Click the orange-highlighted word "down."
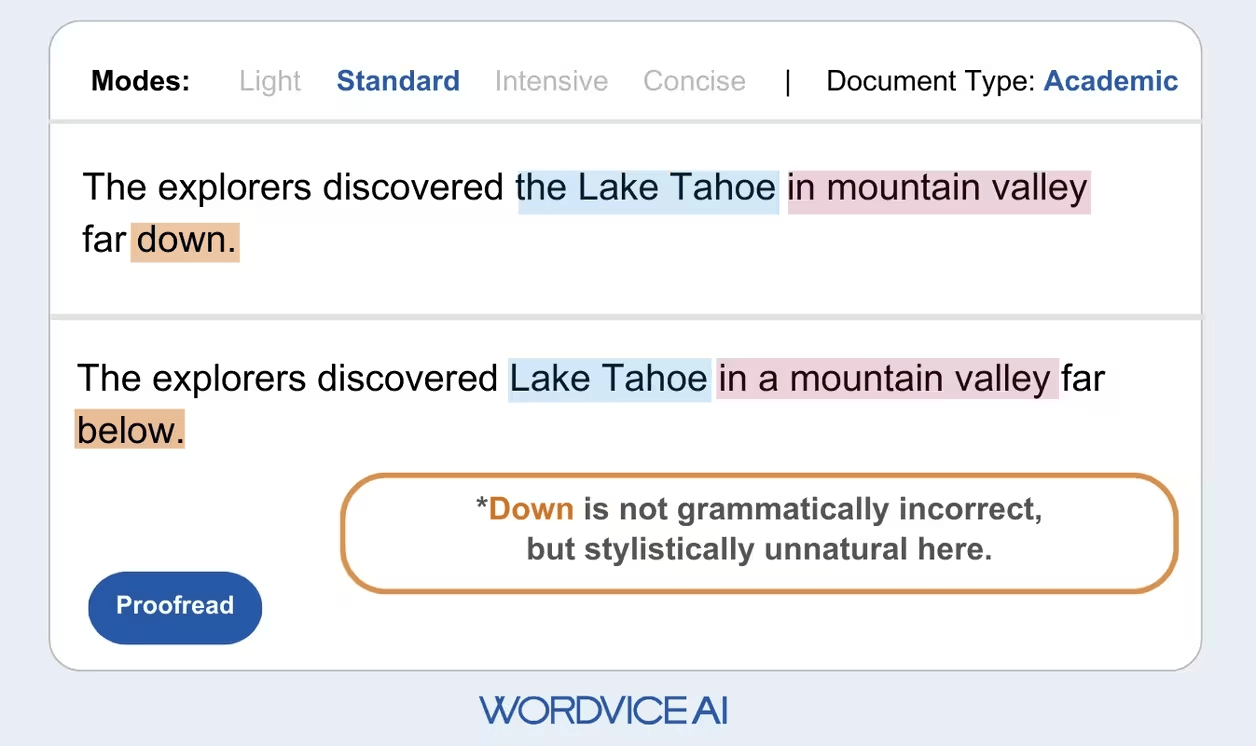Image resolution: width=1256 pixels, height=746 pixels. [x=185, y=241]
